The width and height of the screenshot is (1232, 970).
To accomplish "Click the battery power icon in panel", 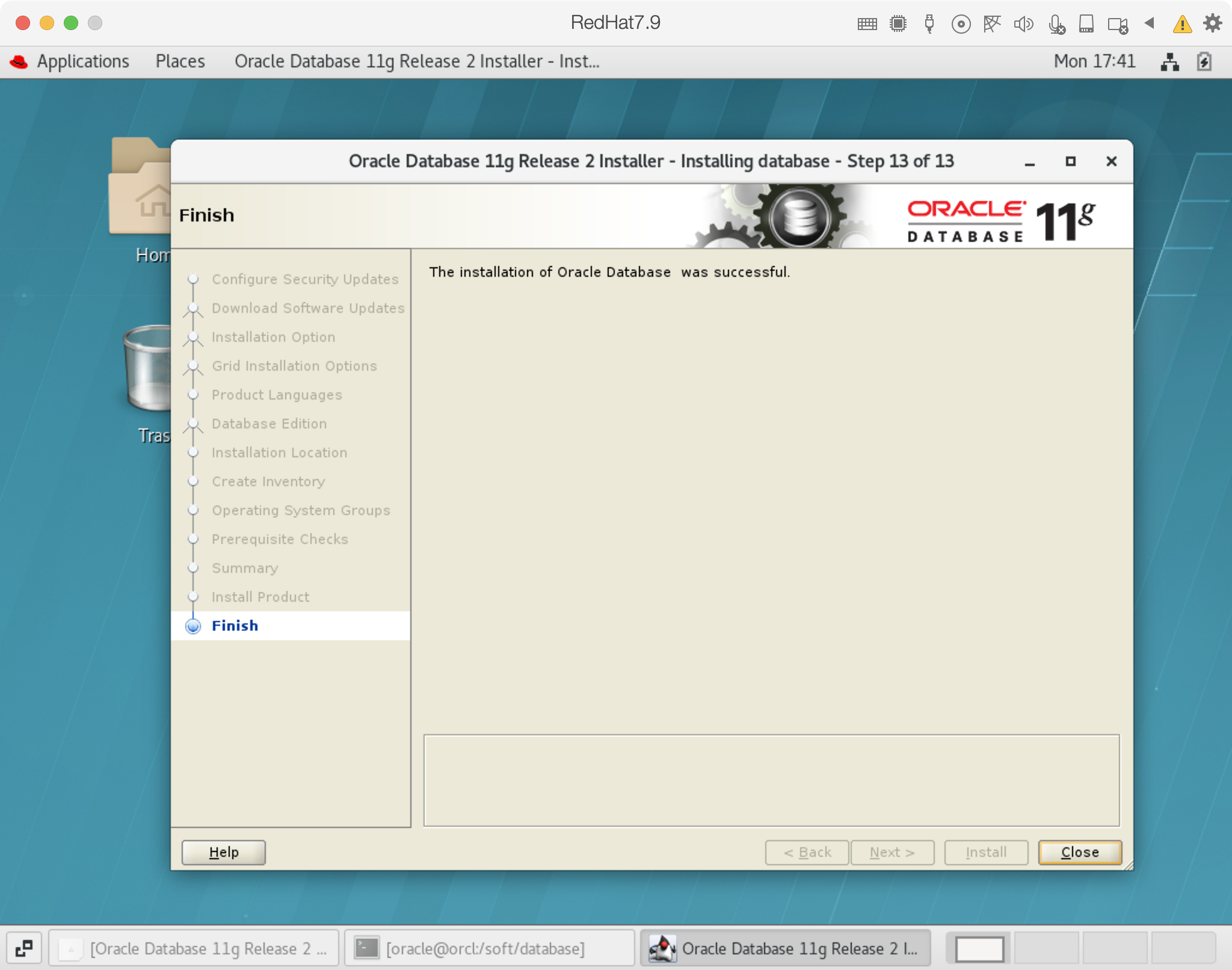I will coord(1204,61).
